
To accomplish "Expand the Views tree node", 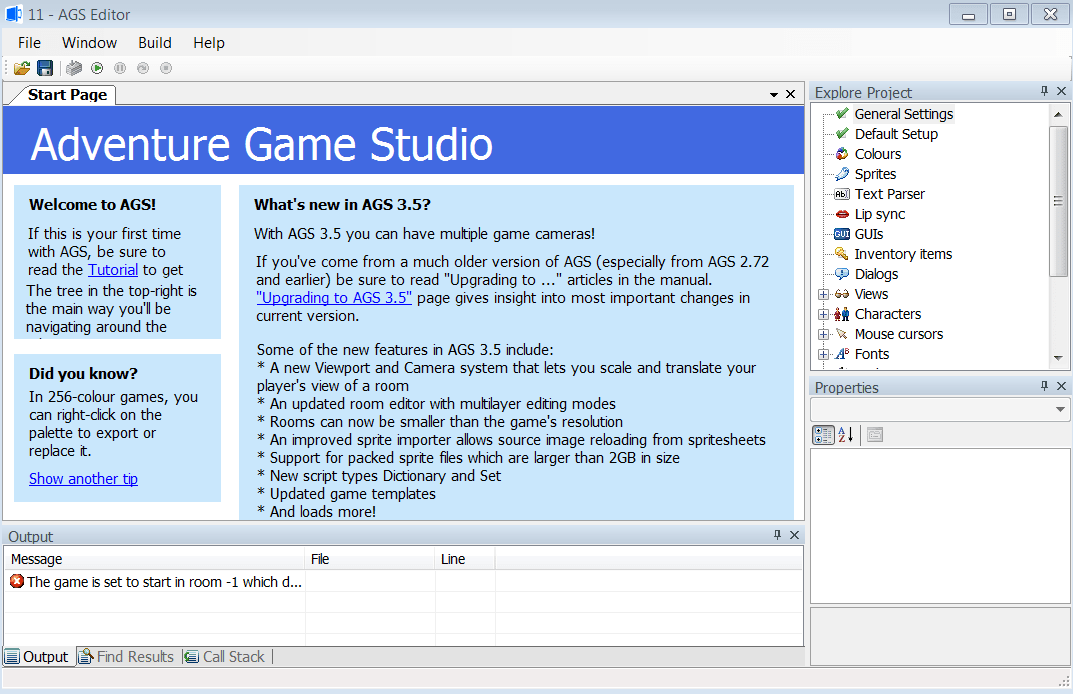I will coord(823,294).
